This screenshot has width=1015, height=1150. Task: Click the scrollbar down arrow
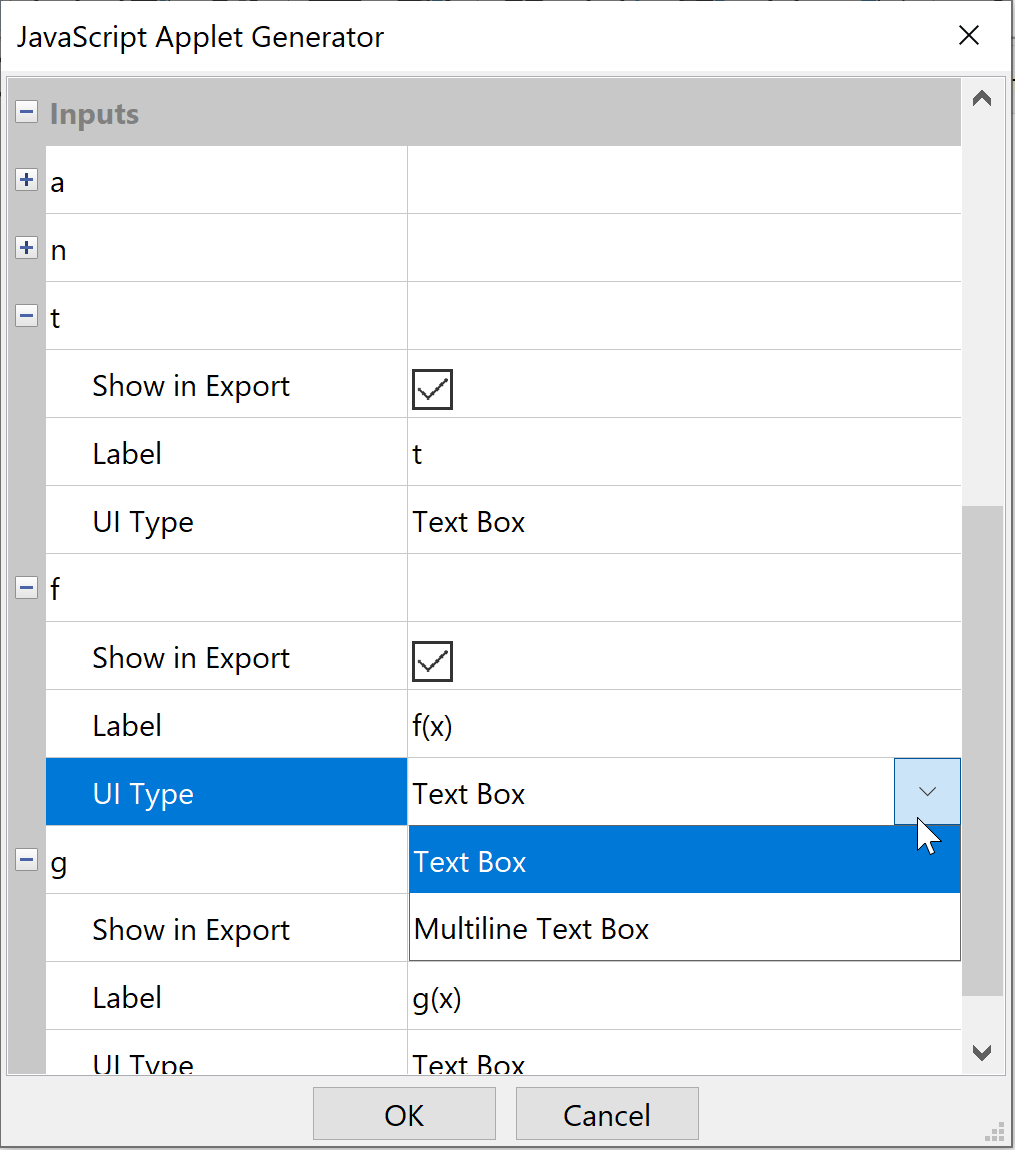pyautogui.click(x=981, y=1052)
